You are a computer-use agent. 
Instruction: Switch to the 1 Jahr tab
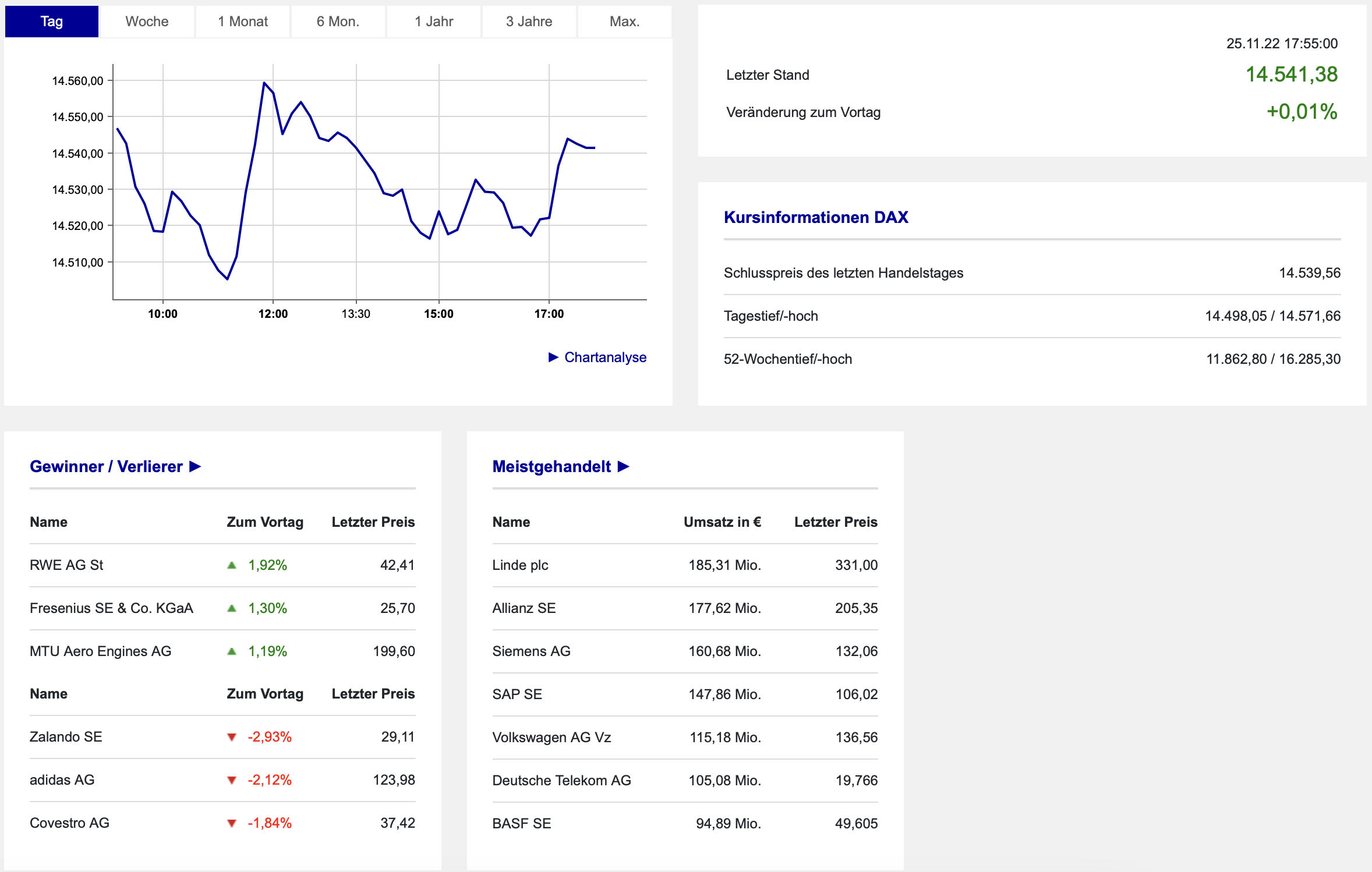[x=434, y=22]
